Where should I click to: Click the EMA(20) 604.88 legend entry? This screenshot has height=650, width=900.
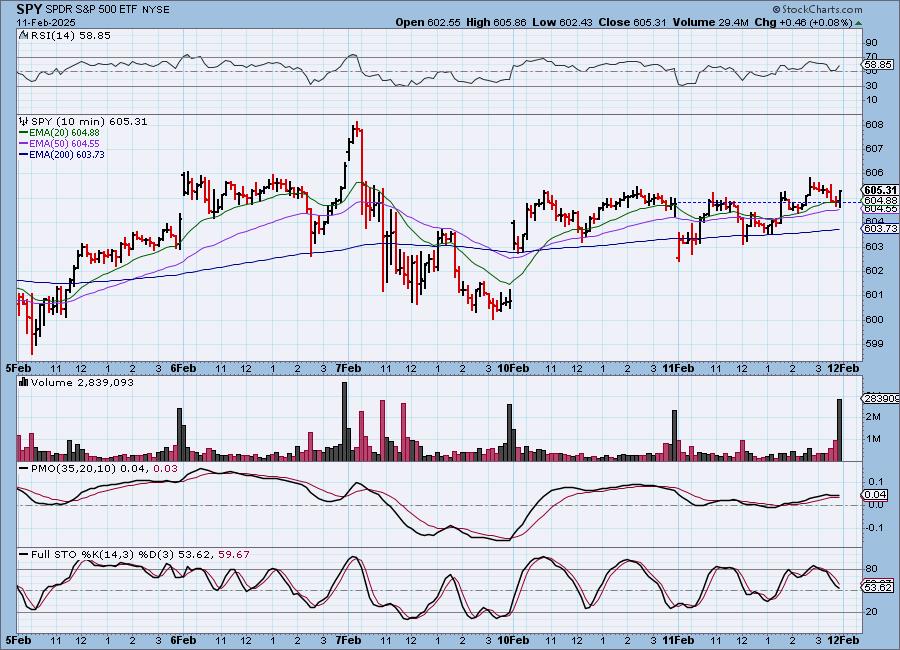click(64, 133)
